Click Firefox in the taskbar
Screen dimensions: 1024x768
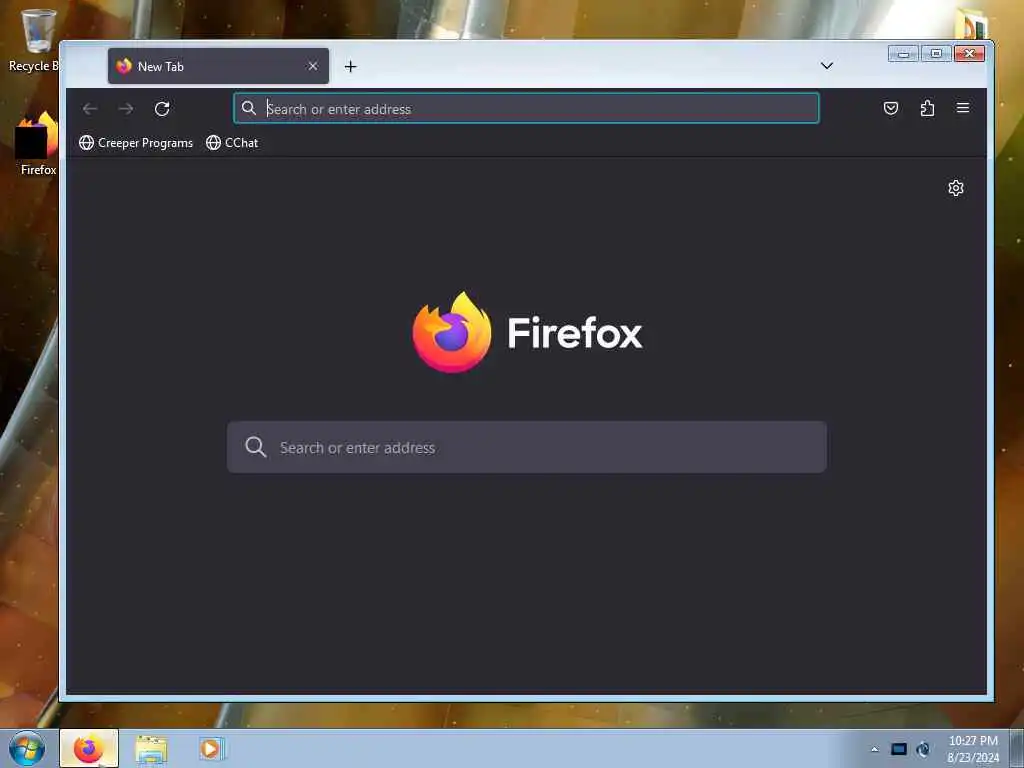point(89,748)
